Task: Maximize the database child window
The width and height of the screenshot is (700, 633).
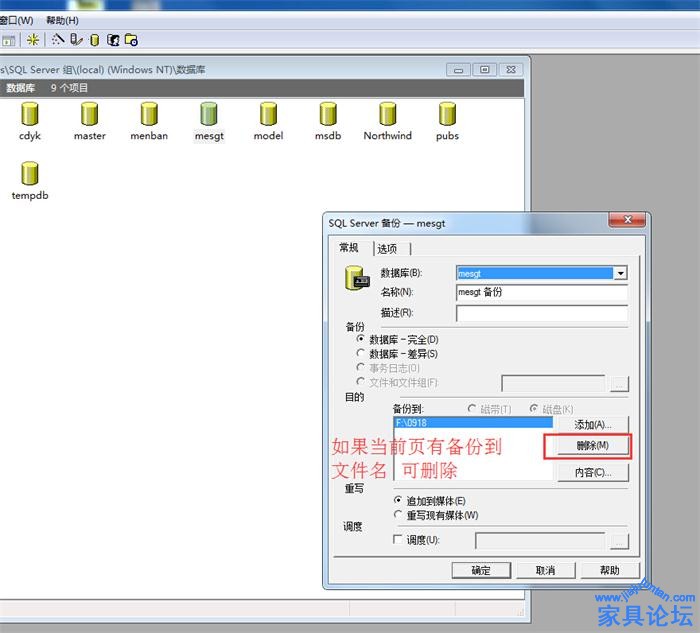Action: click(485, 70)
